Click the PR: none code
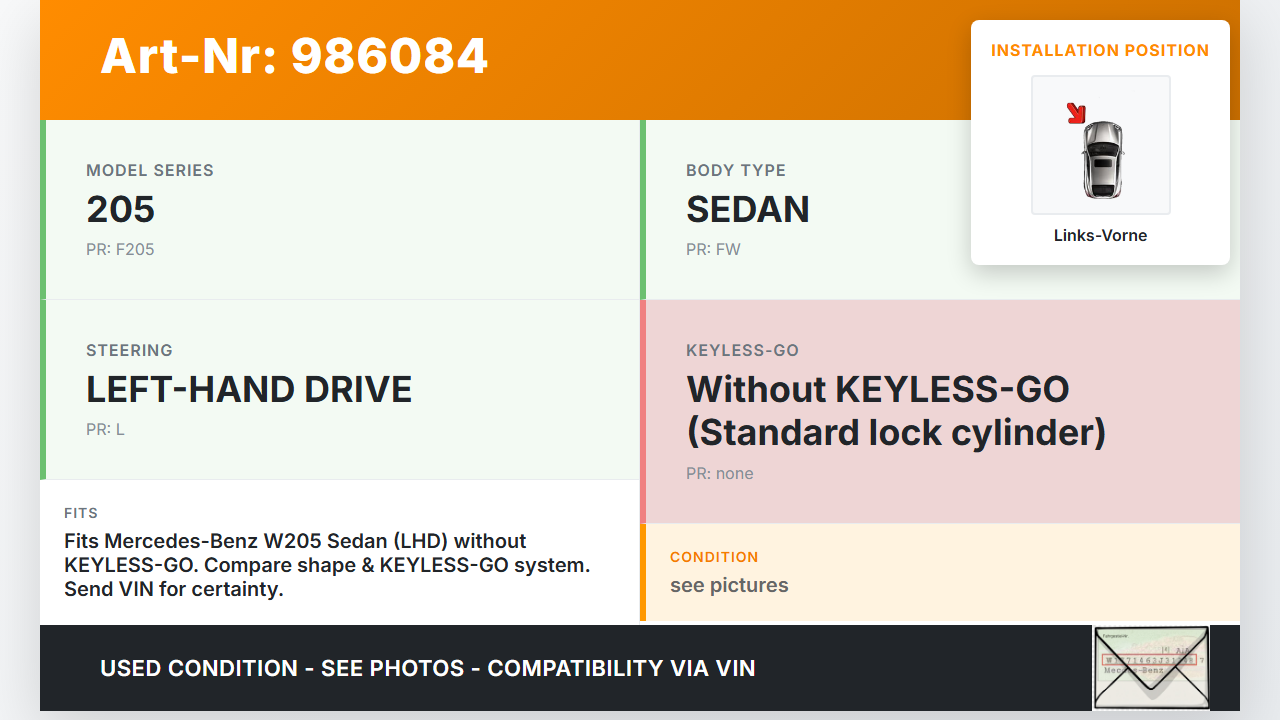 point(720,473)
